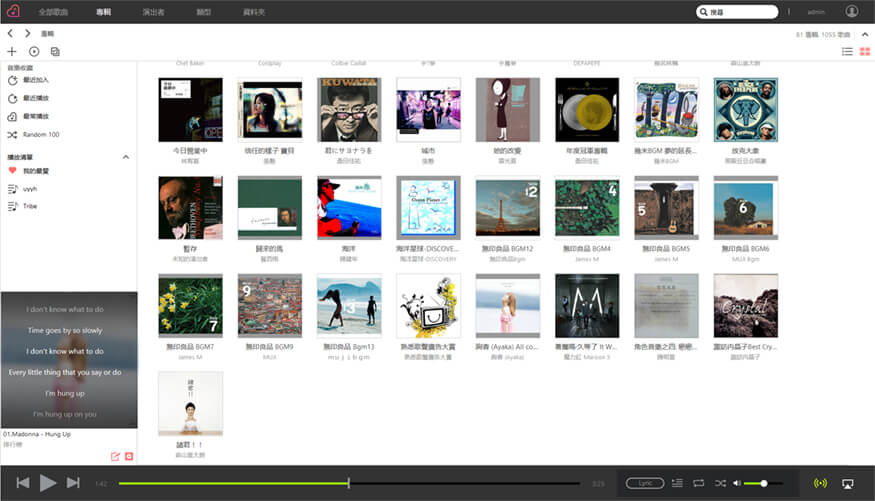Open the blue elephant album cover
The height and width of the screenshot is (501, 875).
(746, 109)
